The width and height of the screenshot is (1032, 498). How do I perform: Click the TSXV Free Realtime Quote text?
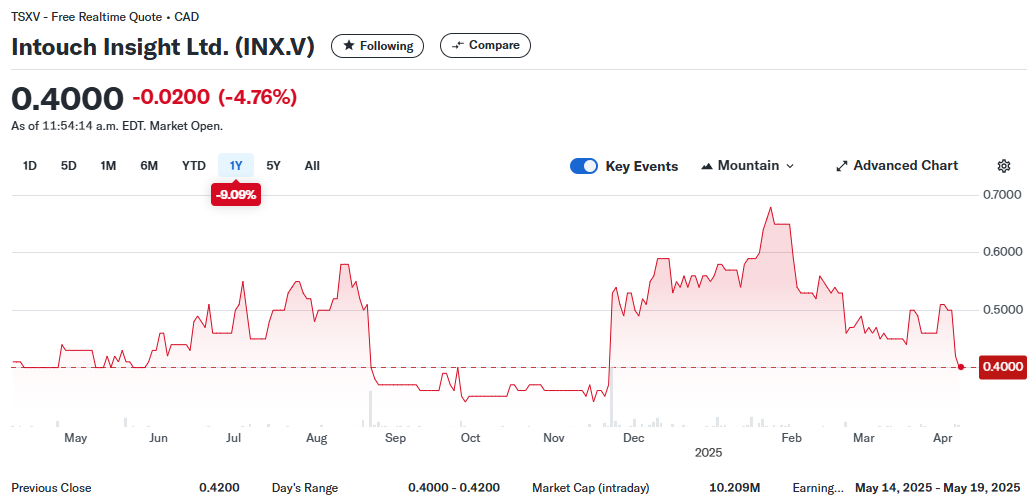coord(105,17)
